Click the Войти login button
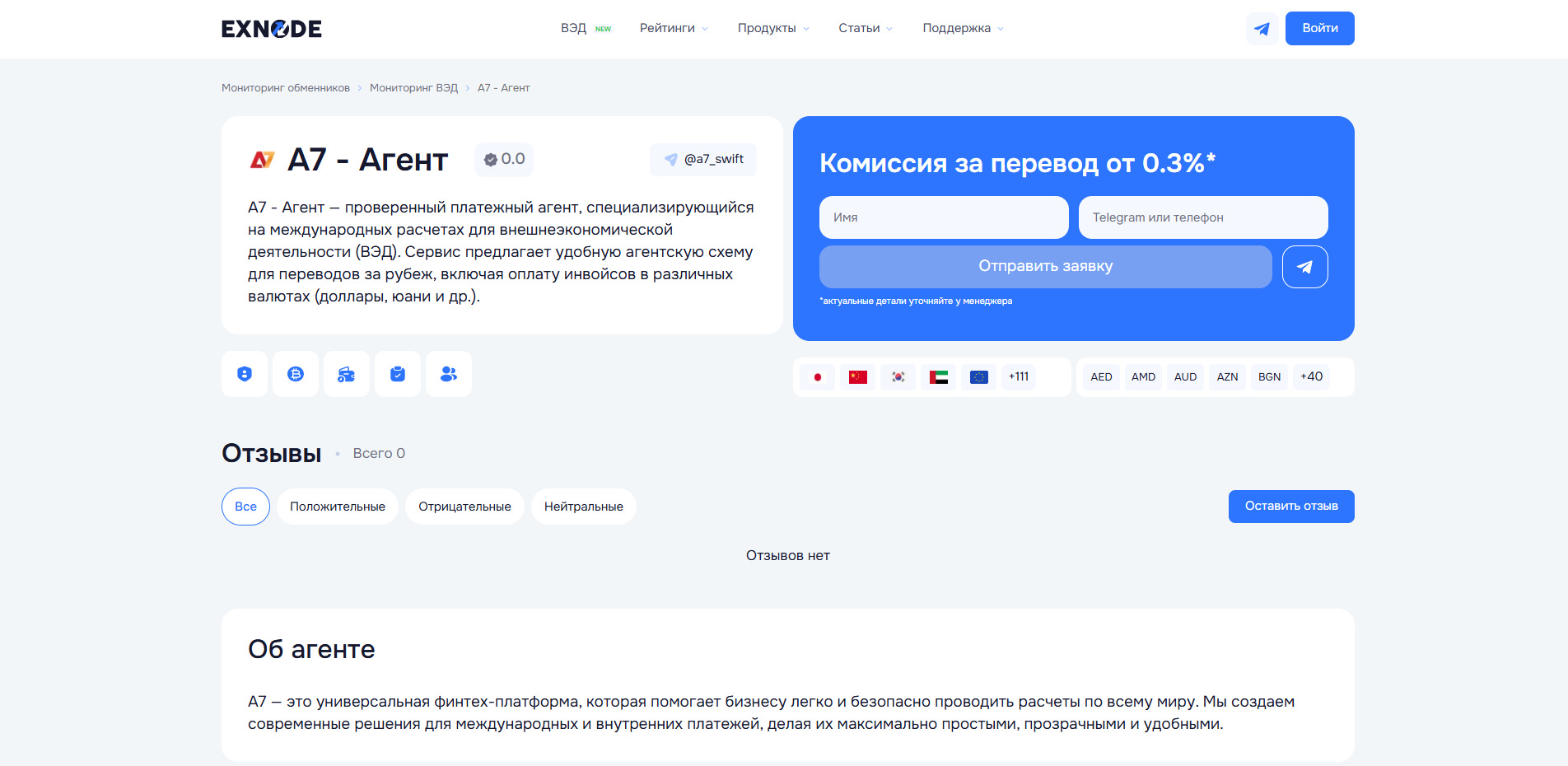 click(x=1320, y=29)
